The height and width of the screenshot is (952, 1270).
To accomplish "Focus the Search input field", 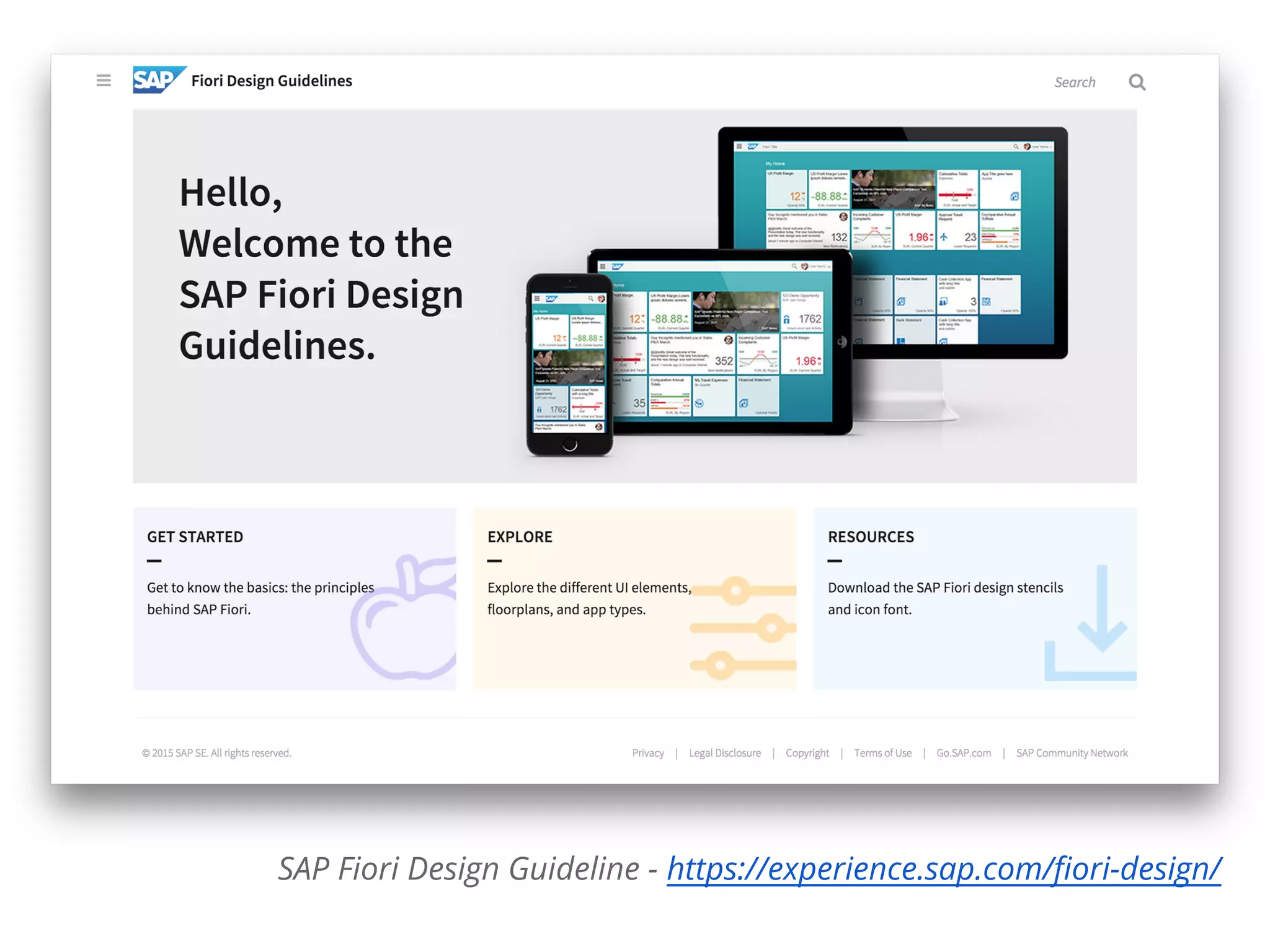I will coord(1075,82).
